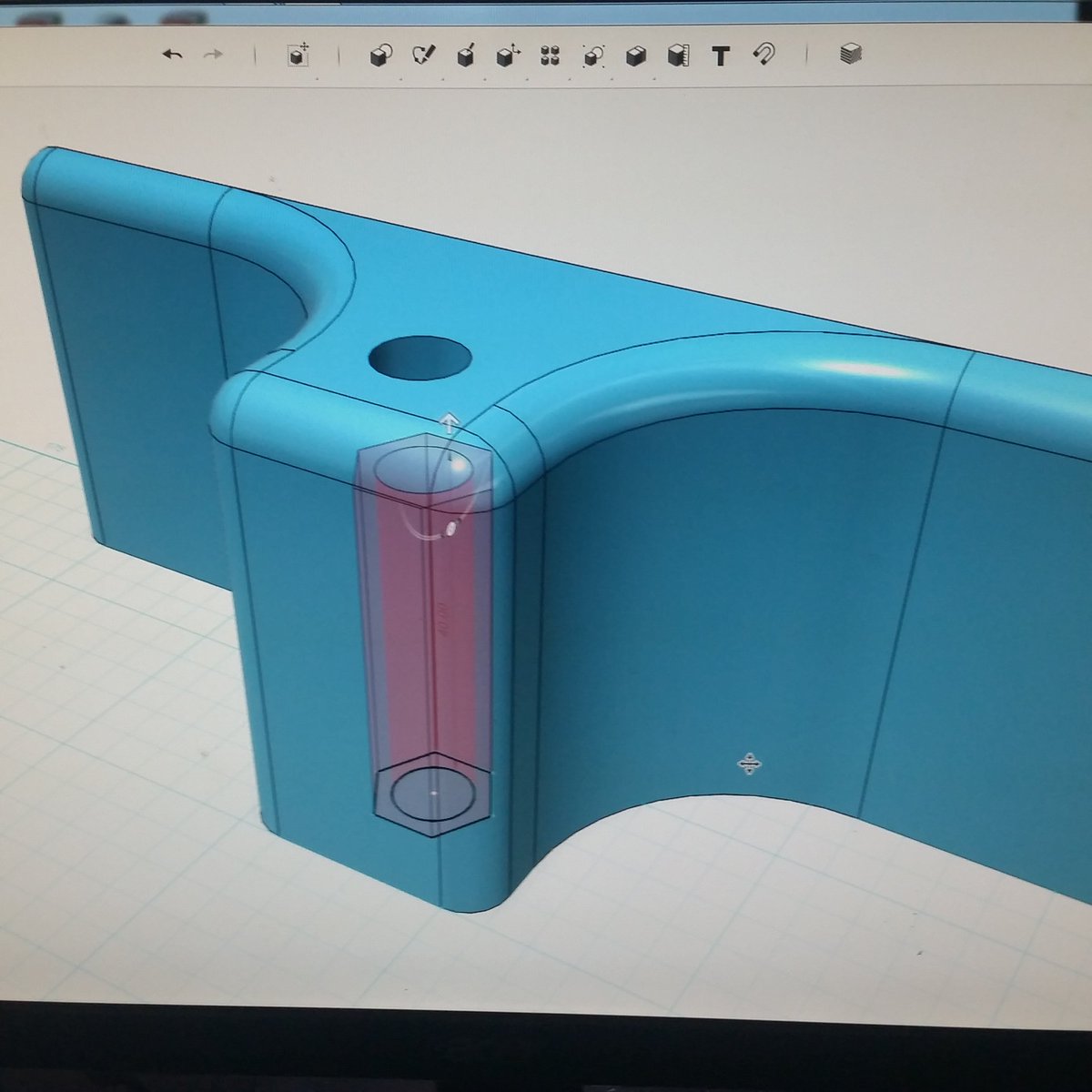
Task: Open the Primitives menu icon
Action: pyautogui.click(x=380, y=56)
